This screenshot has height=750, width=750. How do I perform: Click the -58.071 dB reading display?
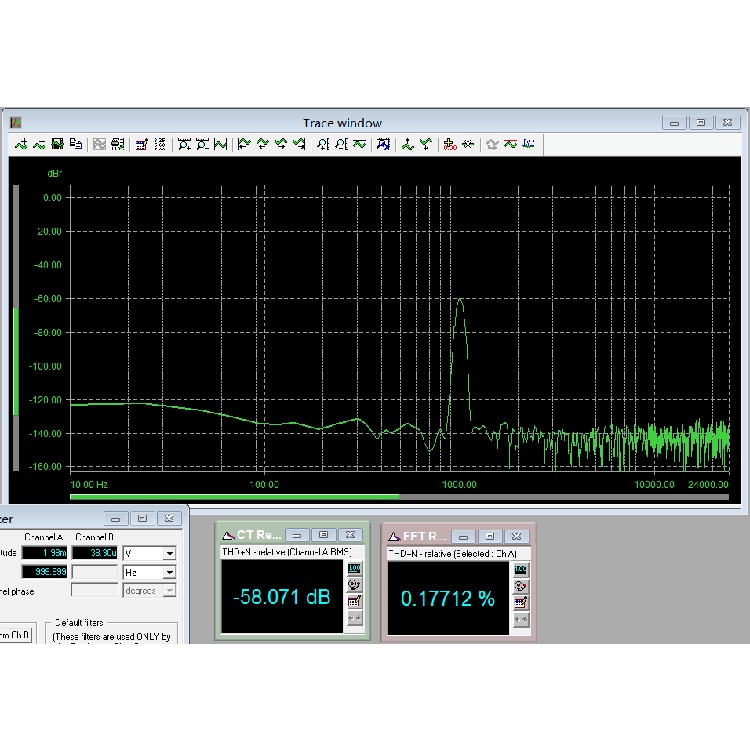pyautogui.click(x=281, y=598)
